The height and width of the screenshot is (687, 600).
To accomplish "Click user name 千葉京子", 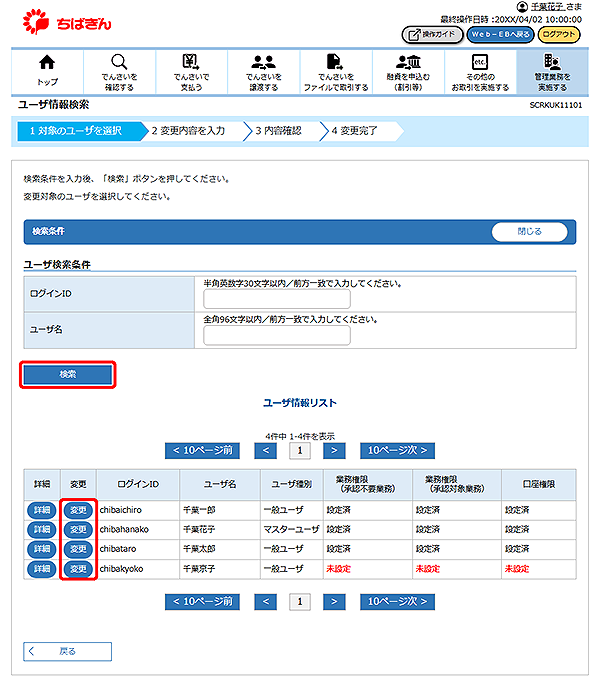I will (x=199, y=569).
